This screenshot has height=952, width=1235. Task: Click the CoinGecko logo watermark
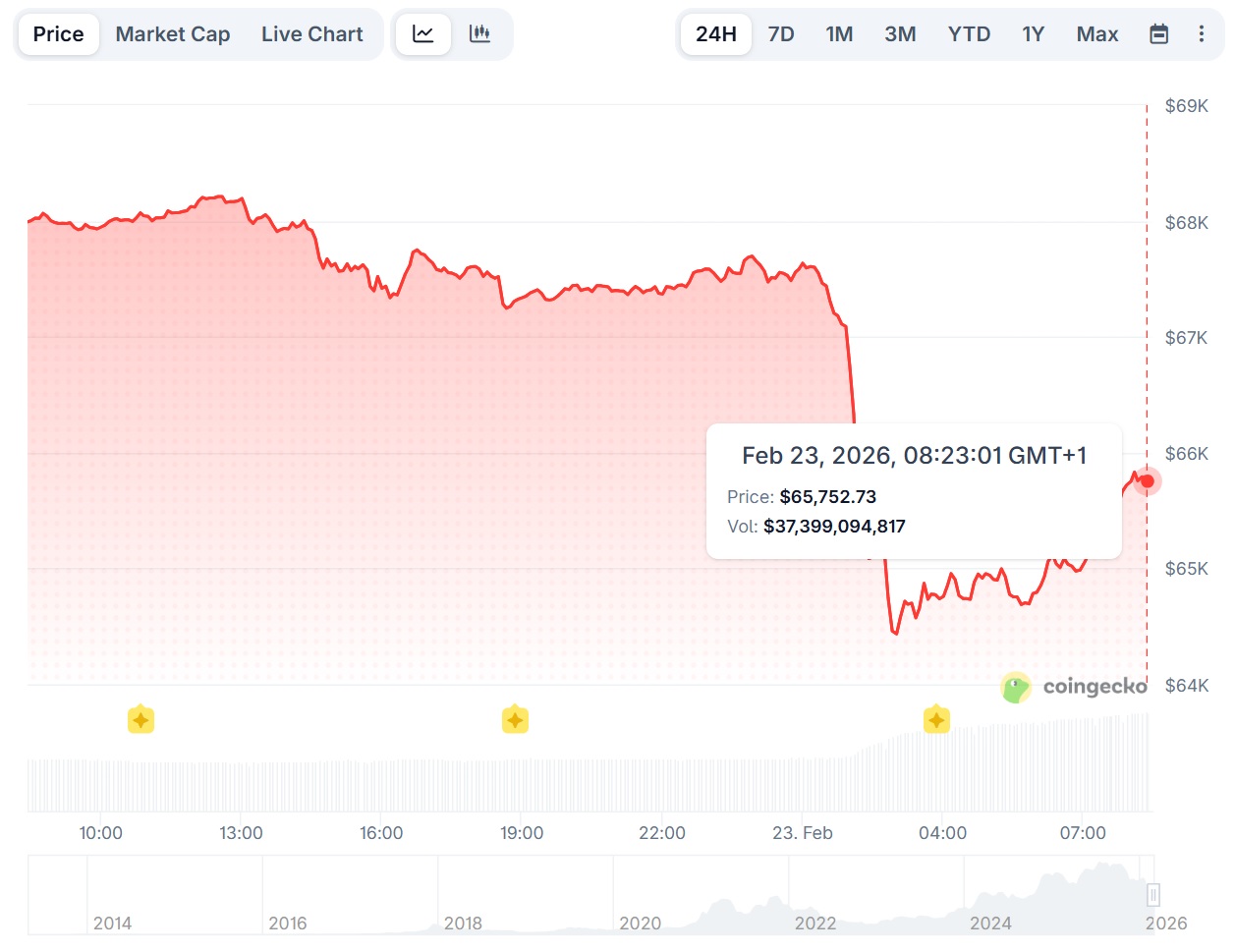click(1074, 687)
